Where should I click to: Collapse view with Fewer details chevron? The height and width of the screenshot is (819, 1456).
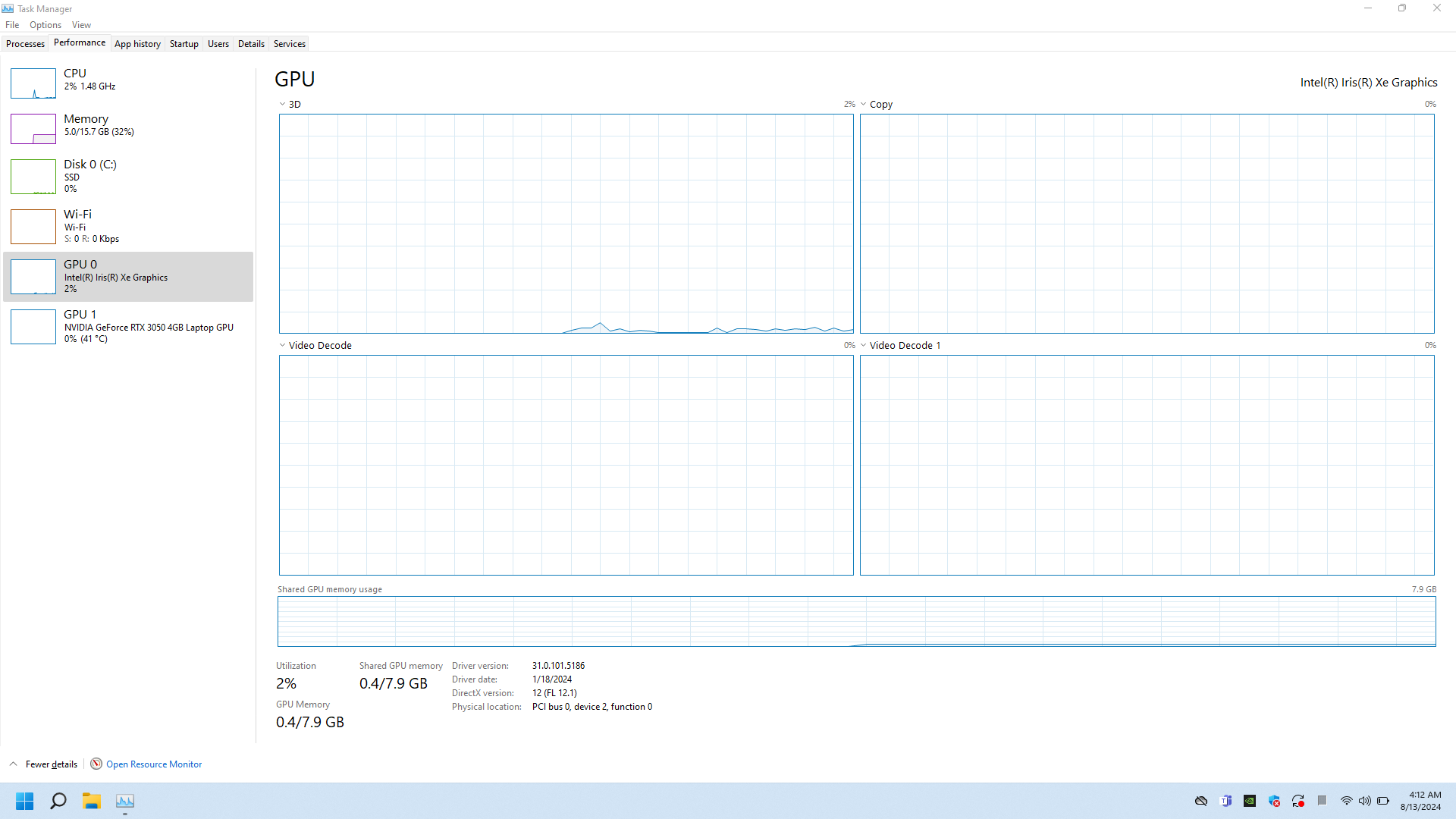coord(14,764)
